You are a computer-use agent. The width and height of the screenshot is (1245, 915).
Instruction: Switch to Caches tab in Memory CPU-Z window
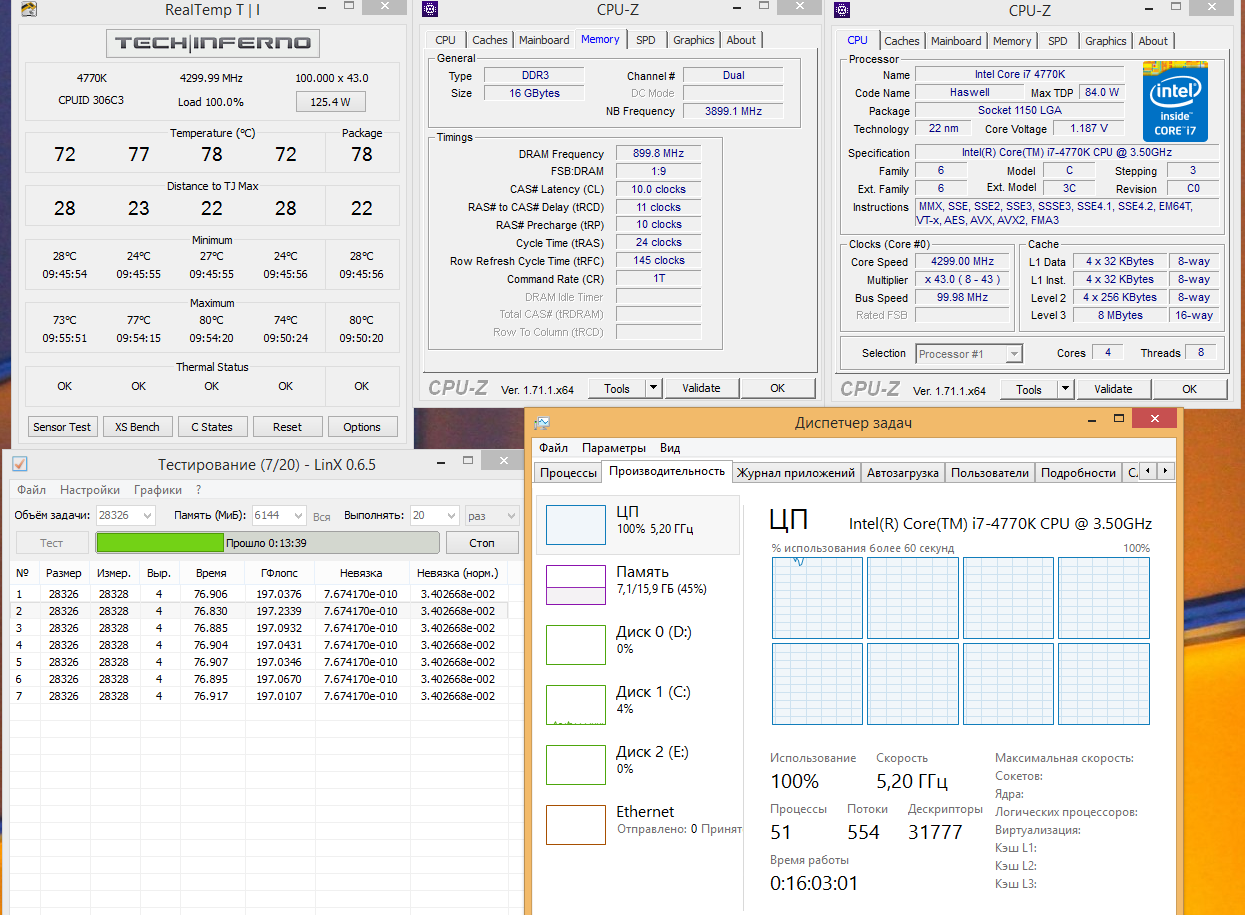(x=490, y=40)
